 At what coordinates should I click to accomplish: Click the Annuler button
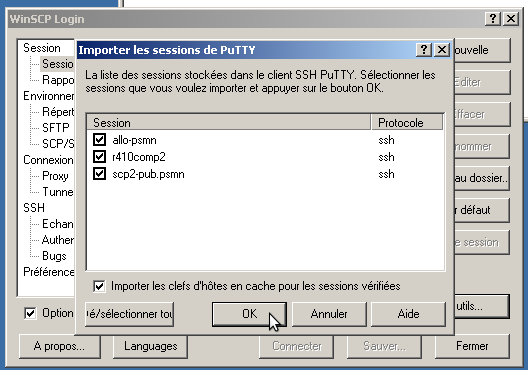329,314
